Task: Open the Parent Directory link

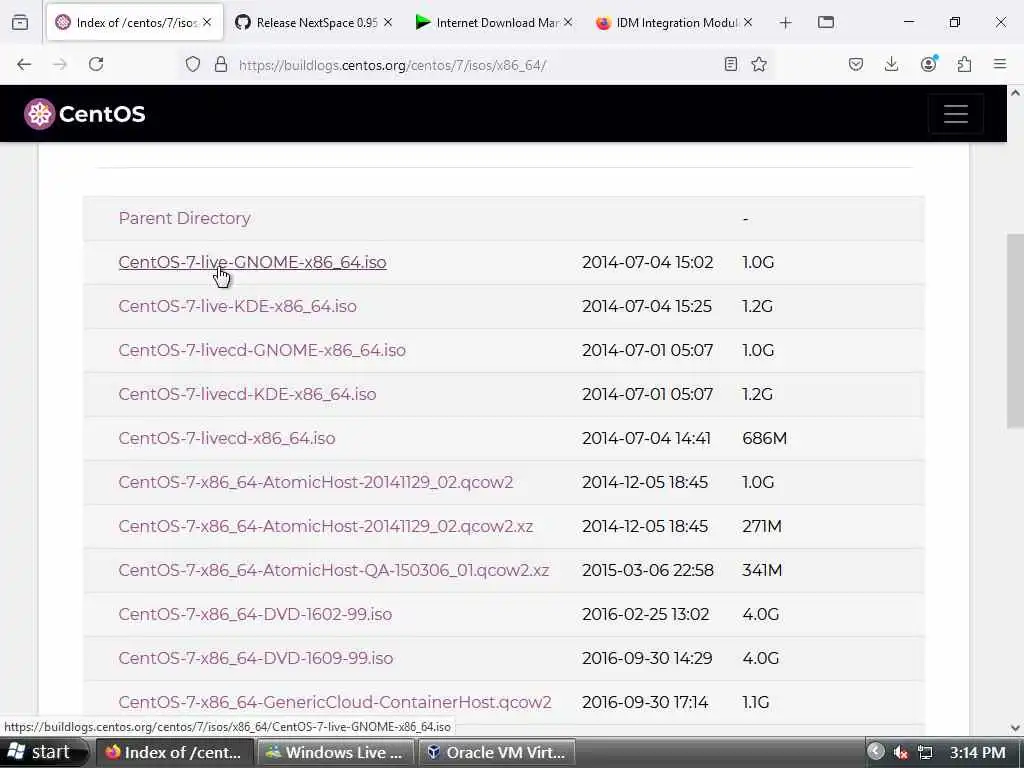Action: tap(184, 218)
